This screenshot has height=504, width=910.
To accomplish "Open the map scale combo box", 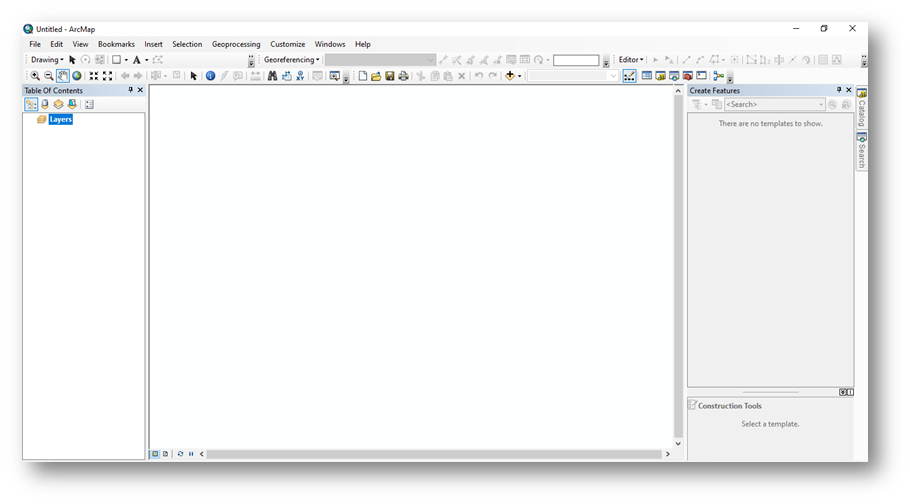I will 572,76.
